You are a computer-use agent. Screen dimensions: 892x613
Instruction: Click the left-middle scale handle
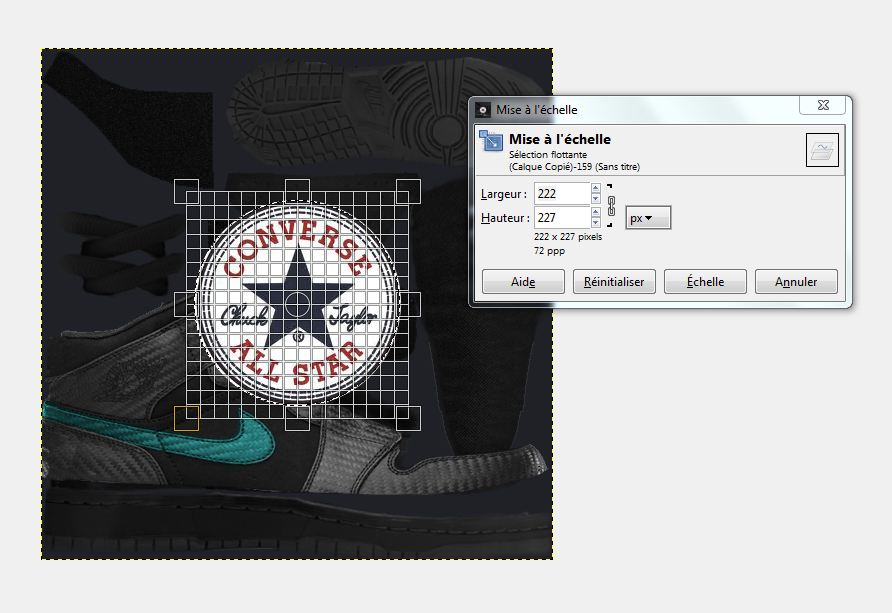pyautogui.click(x=186, y=305)
